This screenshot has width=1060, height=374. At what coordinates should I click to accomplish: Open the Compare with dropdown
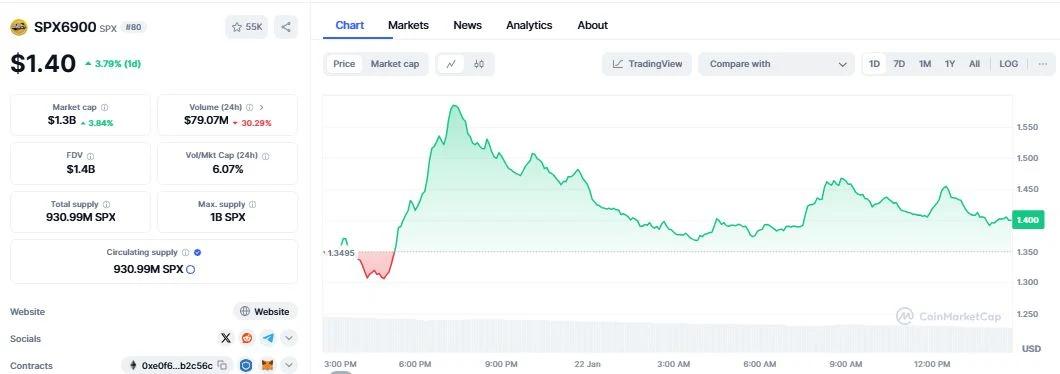[777, 64]
